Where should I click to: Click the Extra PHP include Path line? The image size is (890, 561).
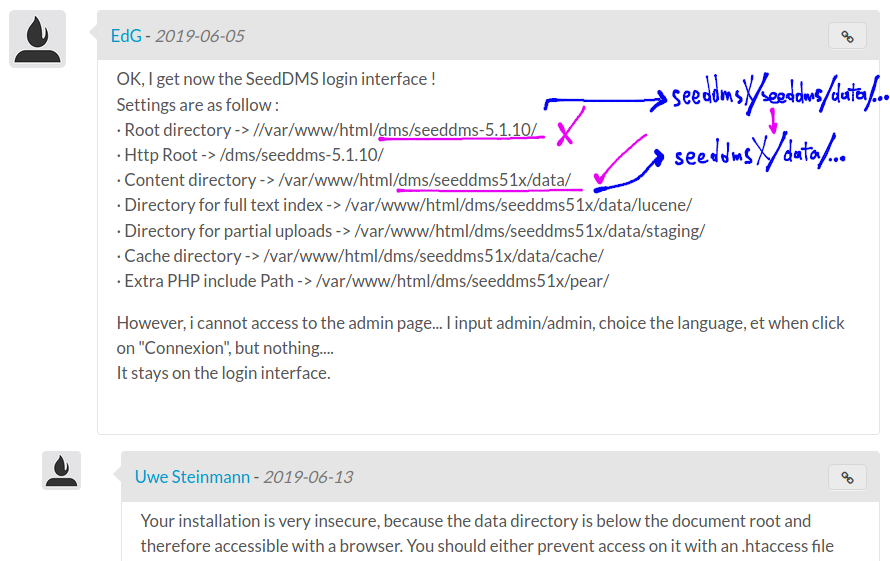(363, 281)
